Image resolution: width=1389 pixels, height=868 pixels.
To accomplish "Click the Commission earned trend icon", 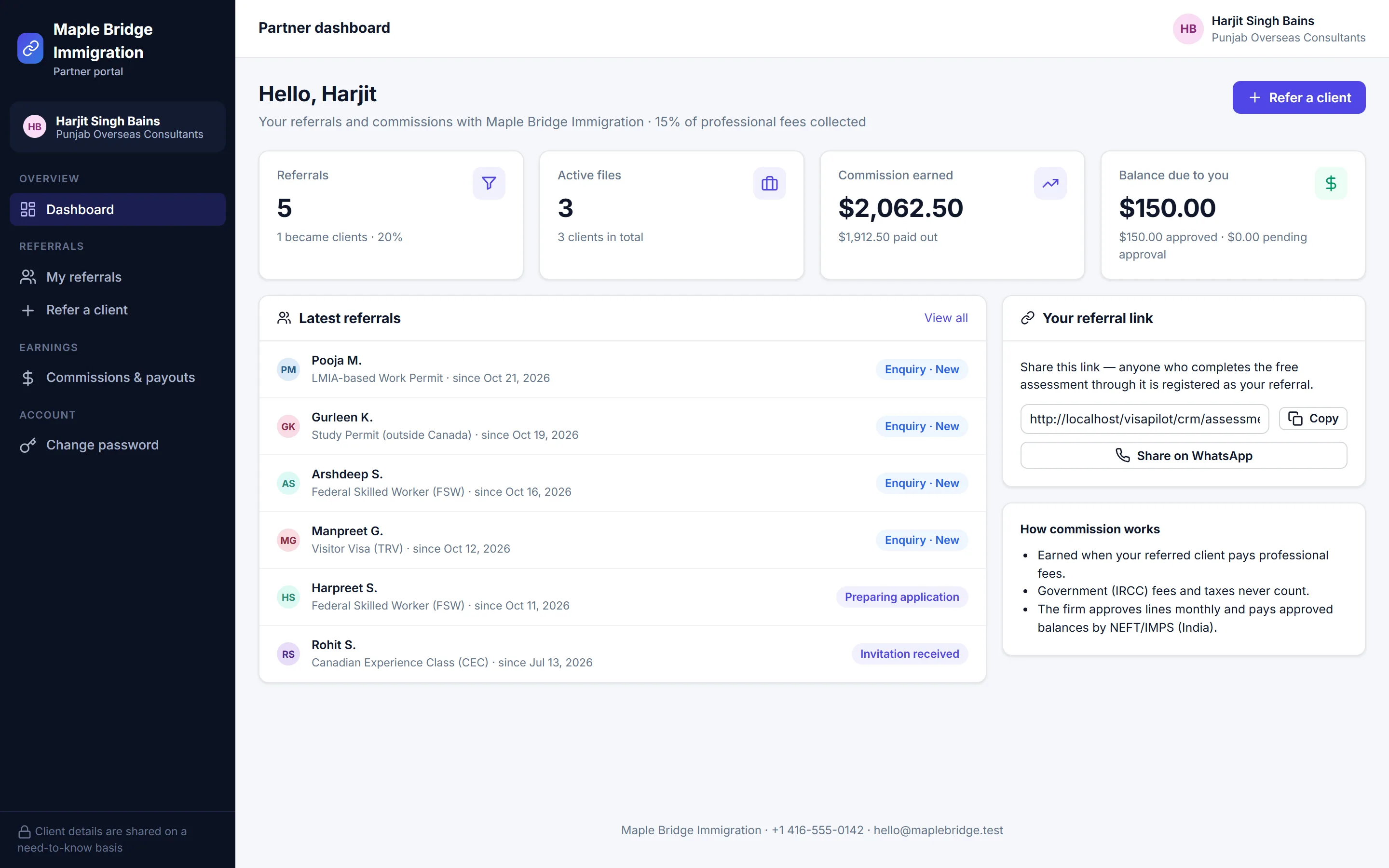I will (x=1050, y=183).
